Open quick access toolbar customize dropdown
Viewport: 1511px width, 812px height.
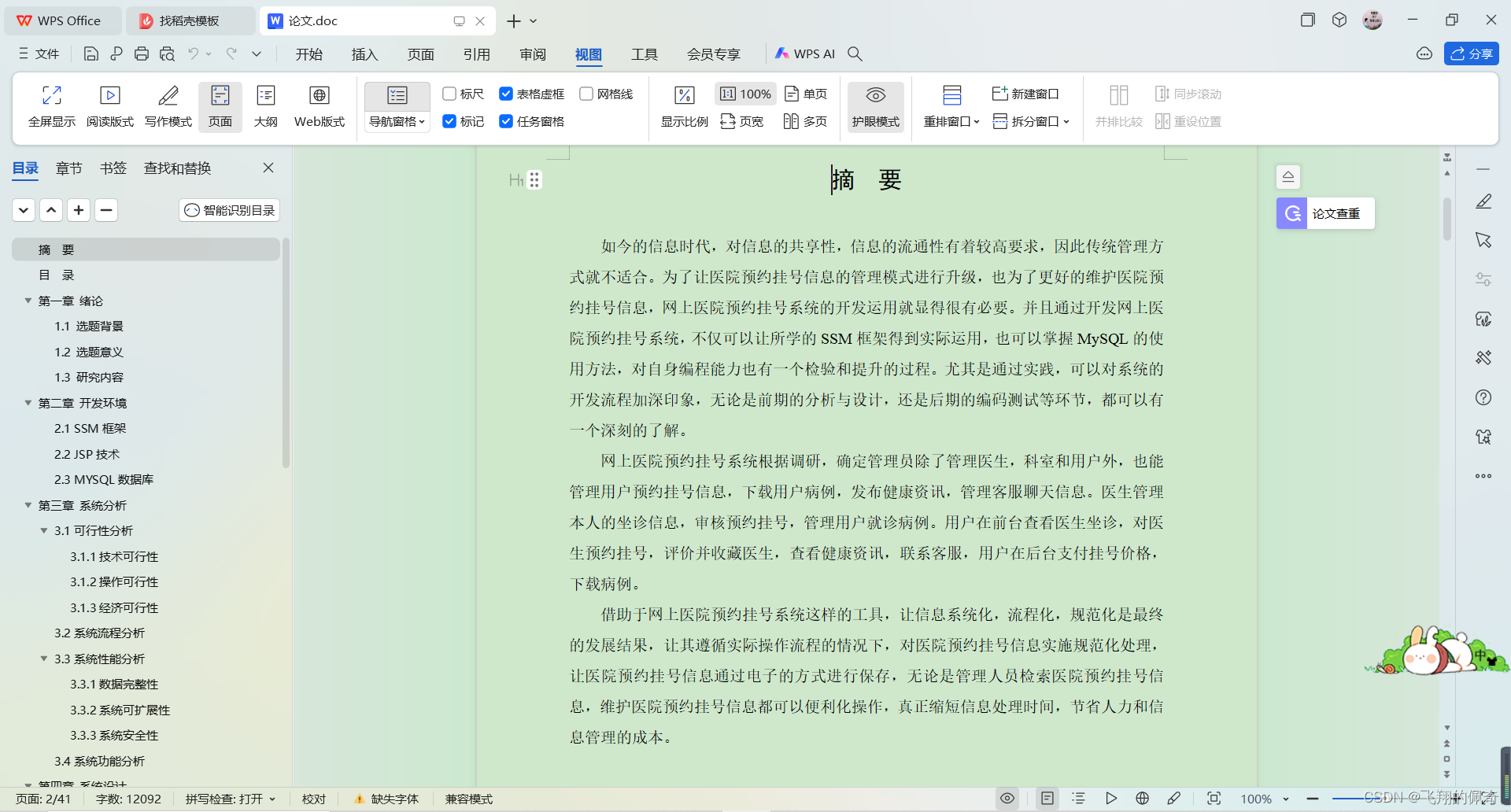(x=257, y=54)
